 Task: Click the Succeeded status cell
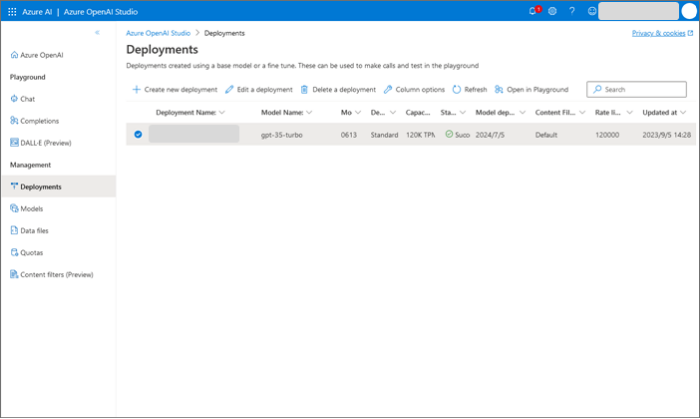coord(458,134)
